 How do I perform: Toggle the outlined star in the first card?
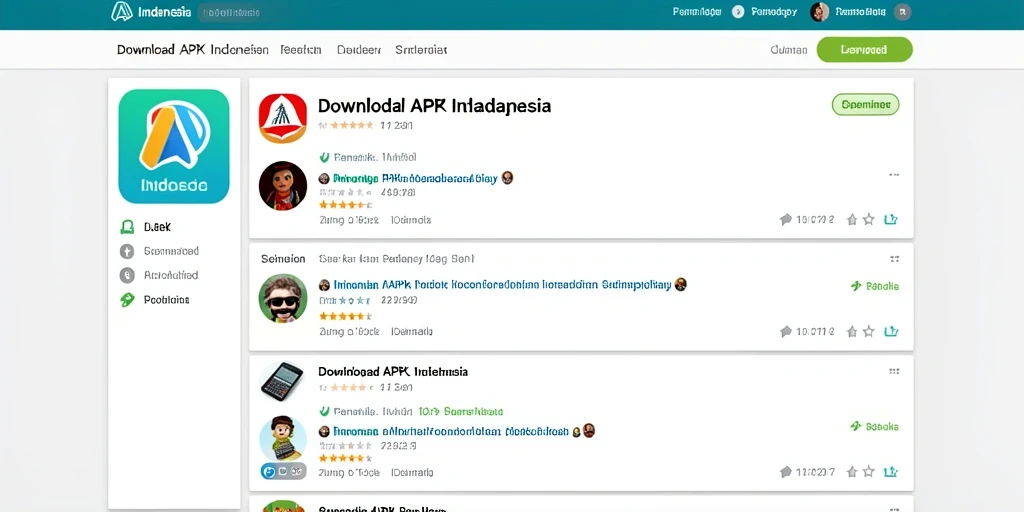[x=869, y=219]
